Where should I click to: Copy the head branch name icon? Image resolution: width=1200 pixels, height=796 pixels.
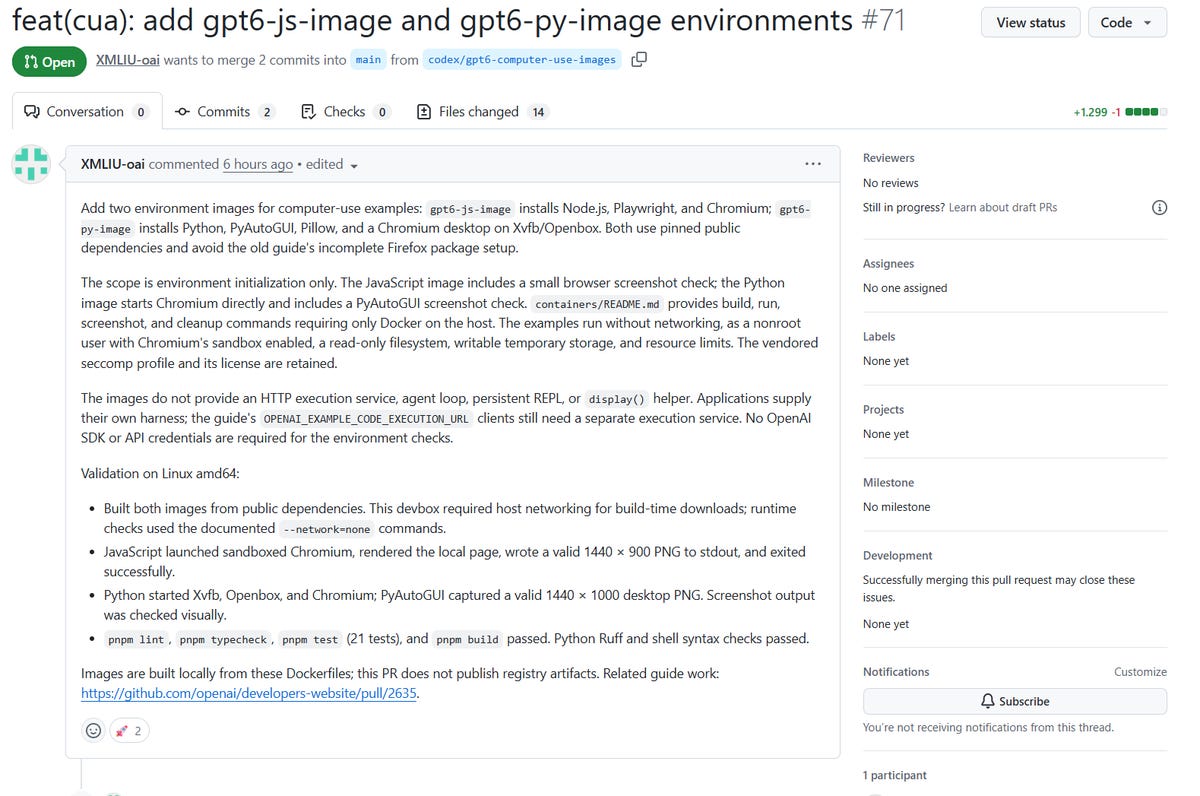coord(639,59)
